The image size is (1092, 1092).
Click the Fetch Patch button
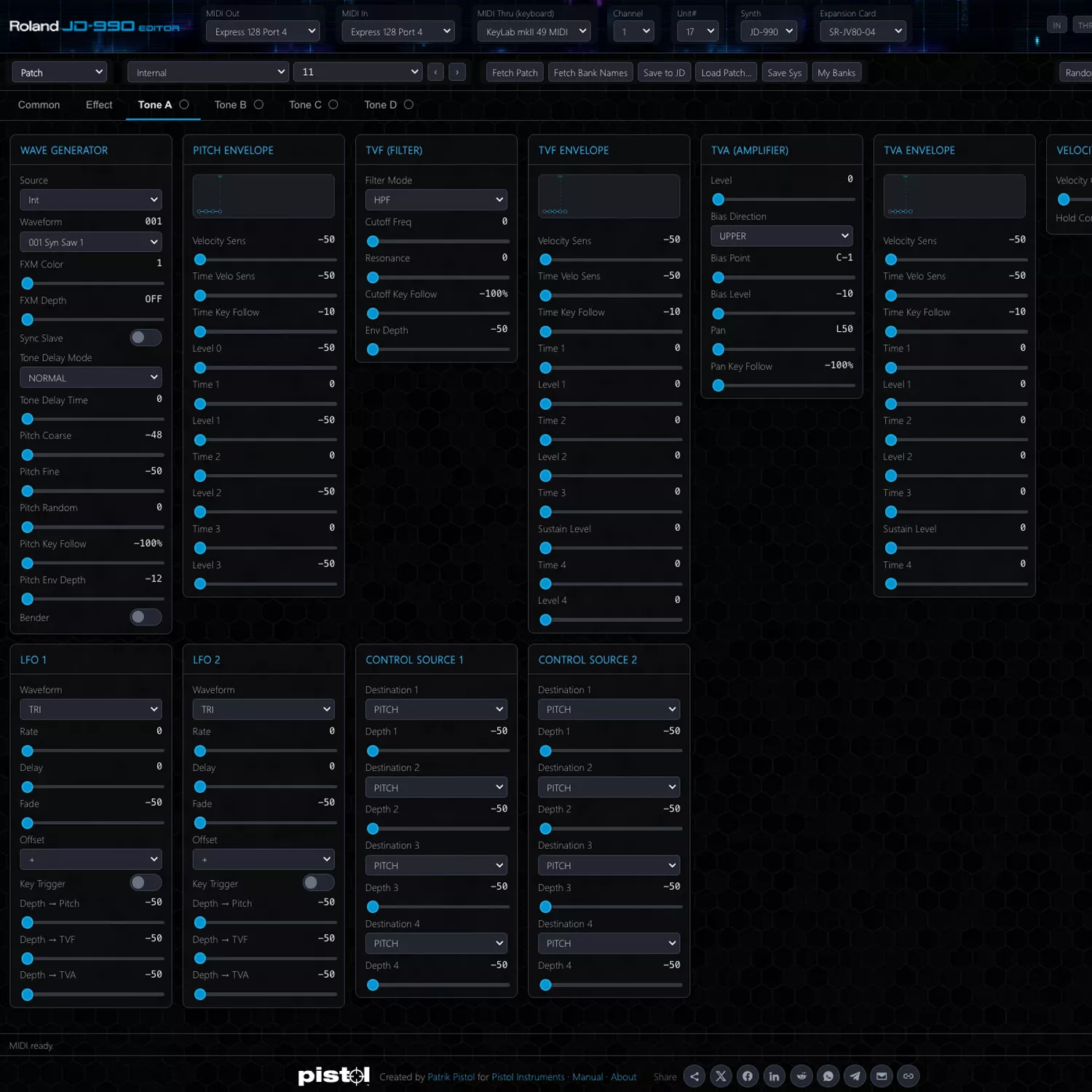[x=515, y=72]
